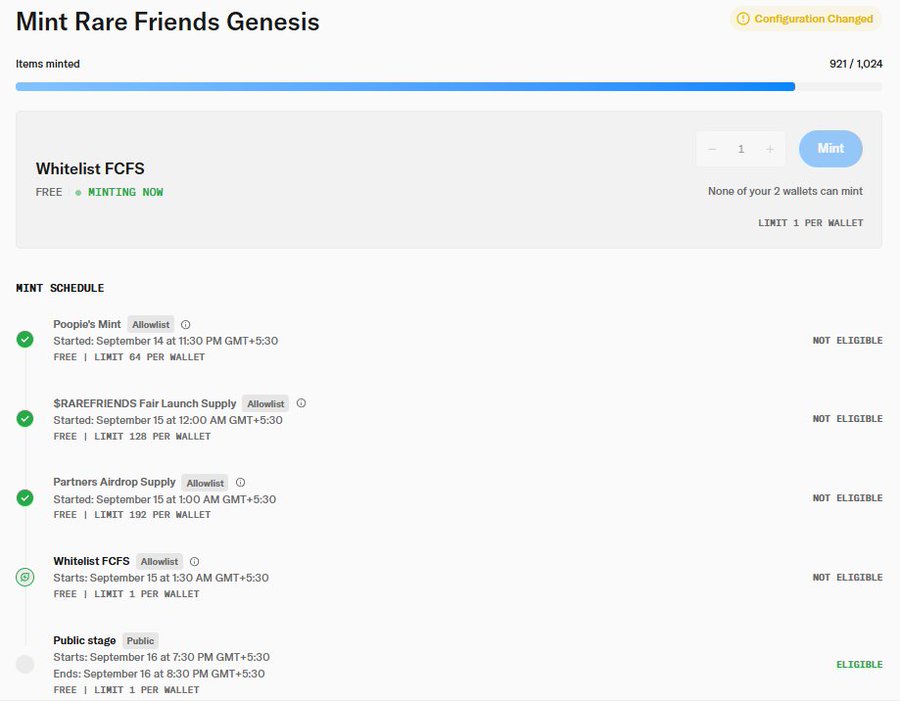
Task: Click the grey circle marker for Public stage
Action: click(x=25, y=664)
